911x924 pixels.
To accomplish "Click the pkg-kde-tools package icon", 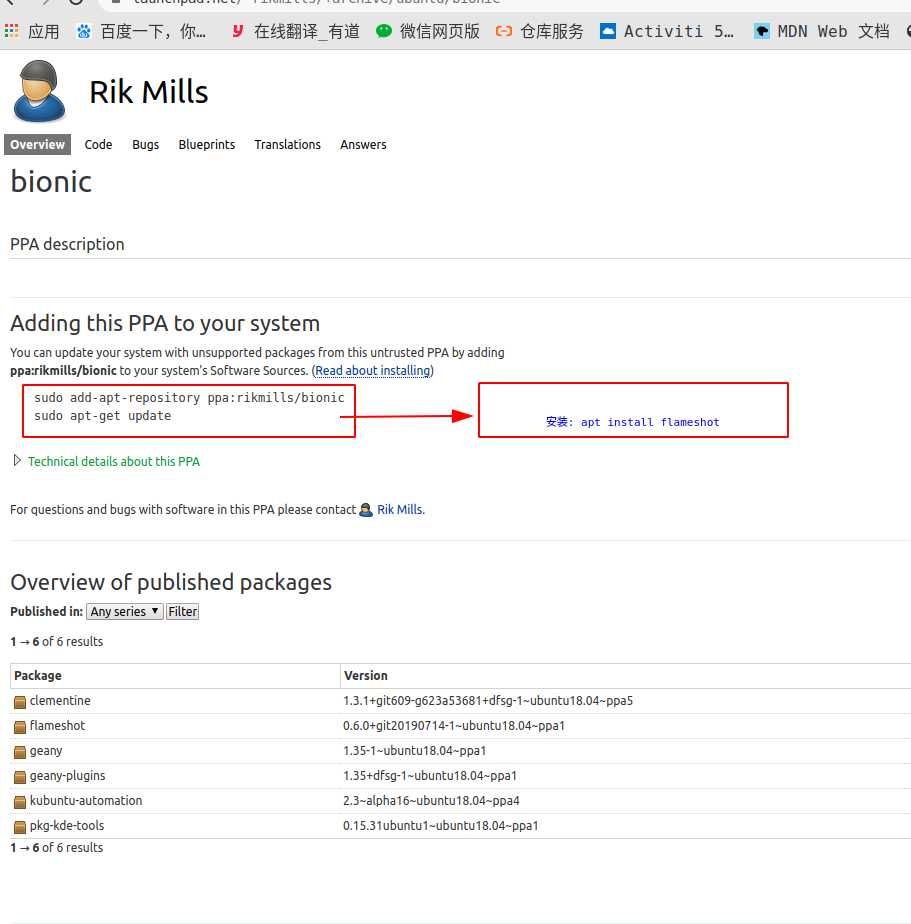I will 20,827.
